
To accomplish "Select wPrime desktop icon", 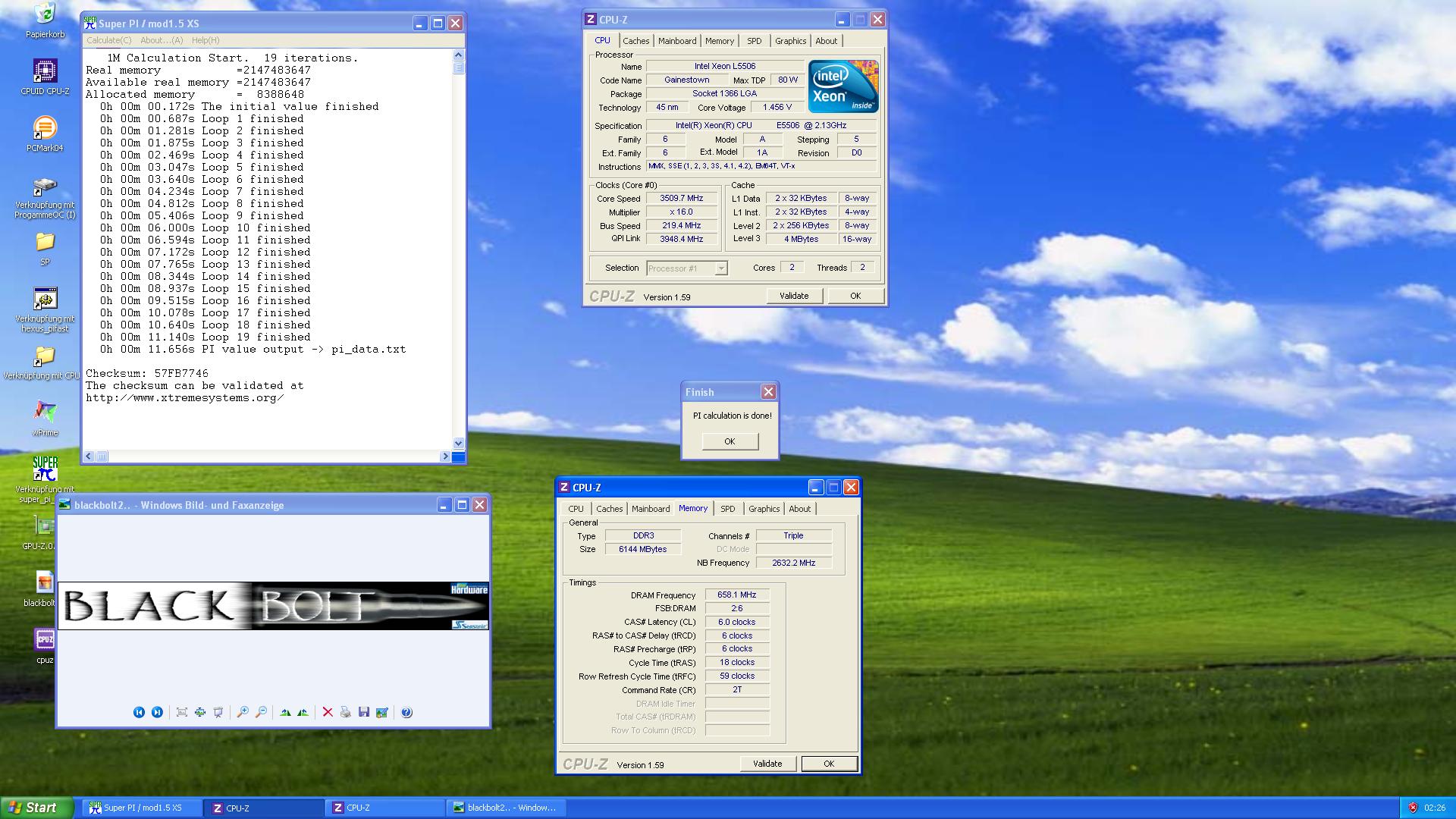I will [45, 419].
